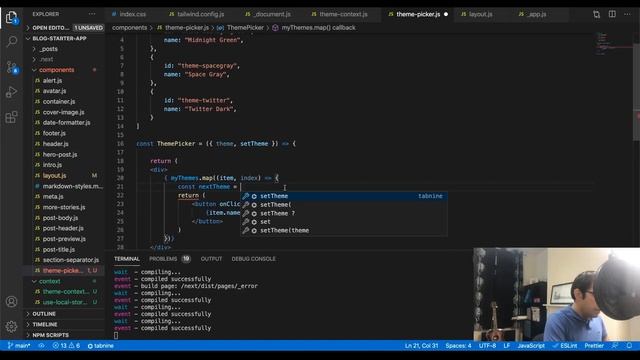Expand the Timeline section
This screenshot has height=360, width=640.
pos(64,324)
